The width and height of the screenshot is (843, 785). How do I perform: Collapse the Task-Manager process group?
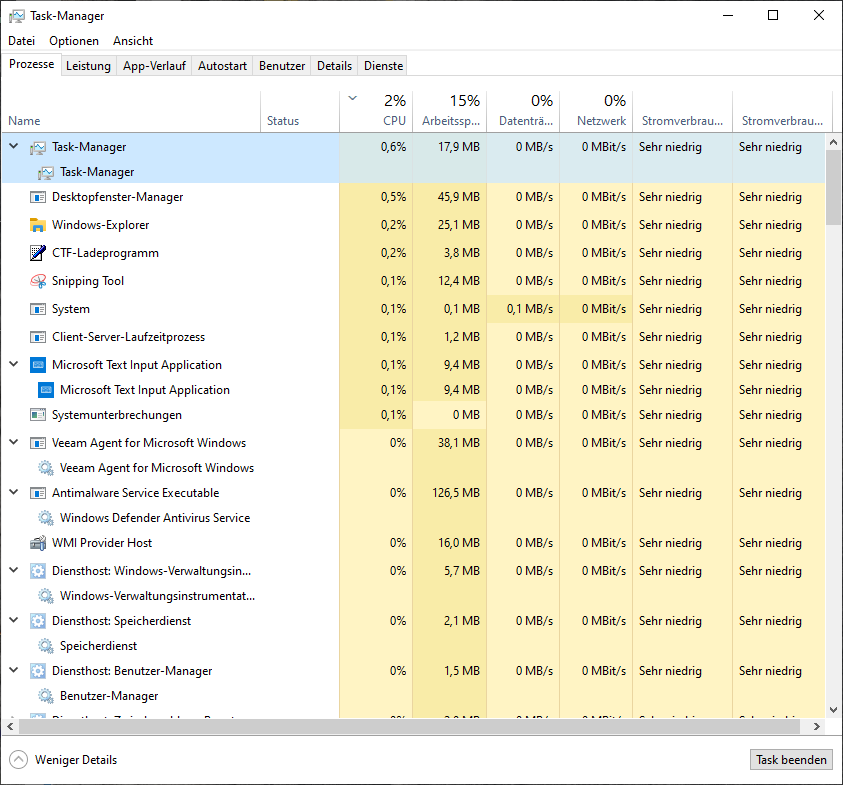[x=13, y=145]
